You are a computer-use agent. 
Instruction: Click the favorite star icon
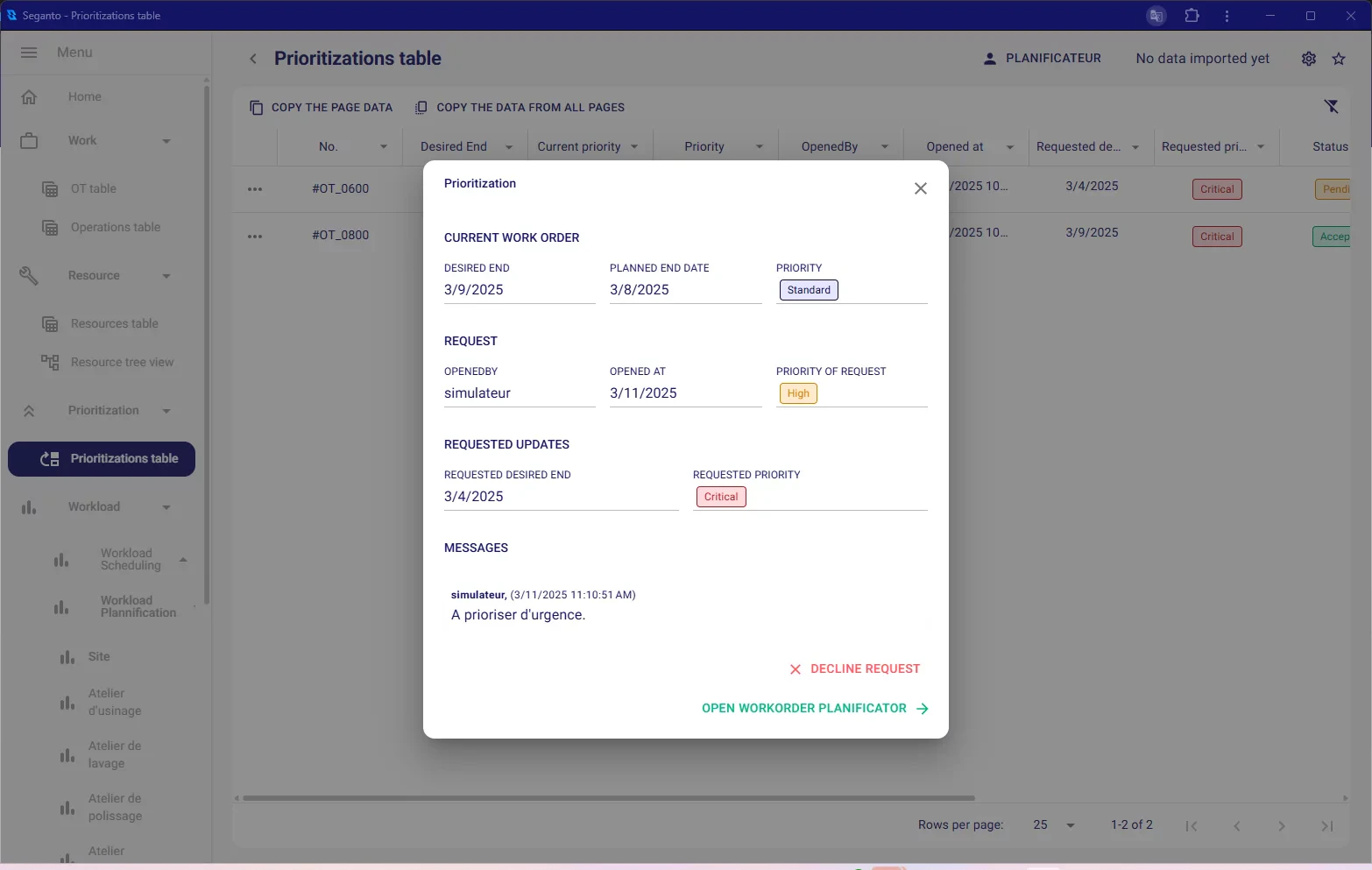[x=1339, y=58]
